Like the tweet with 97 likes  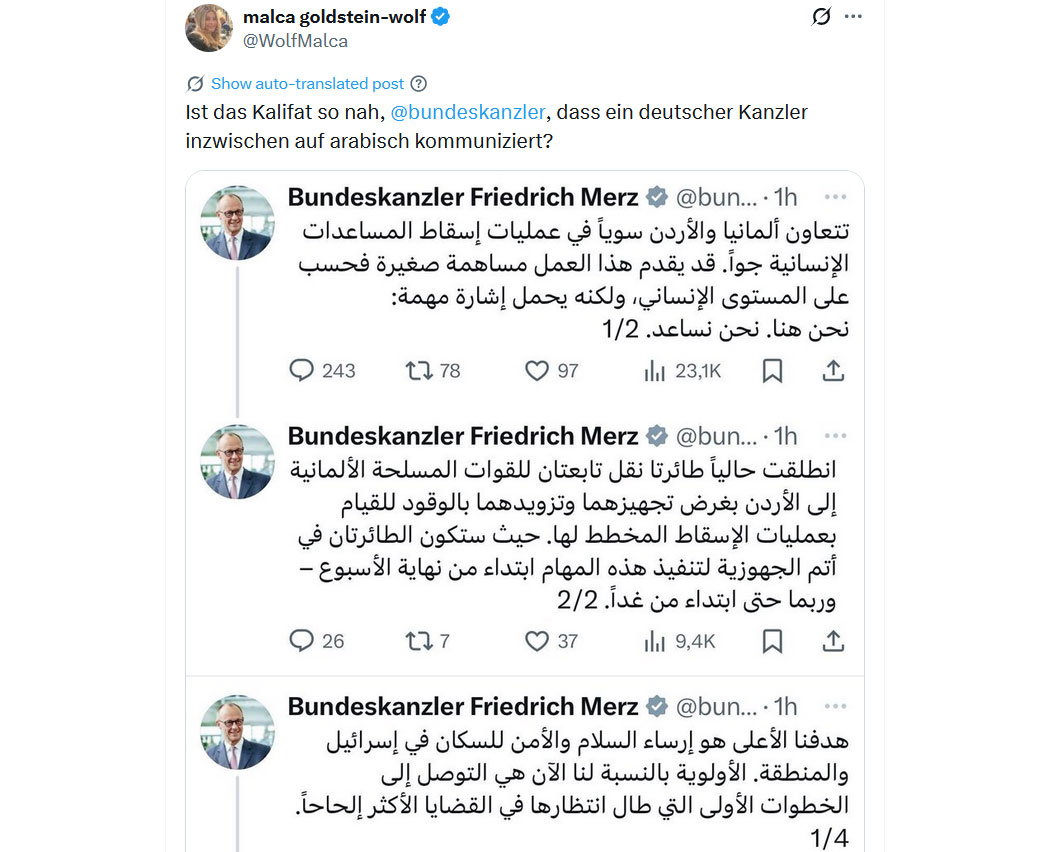(536, 370)
